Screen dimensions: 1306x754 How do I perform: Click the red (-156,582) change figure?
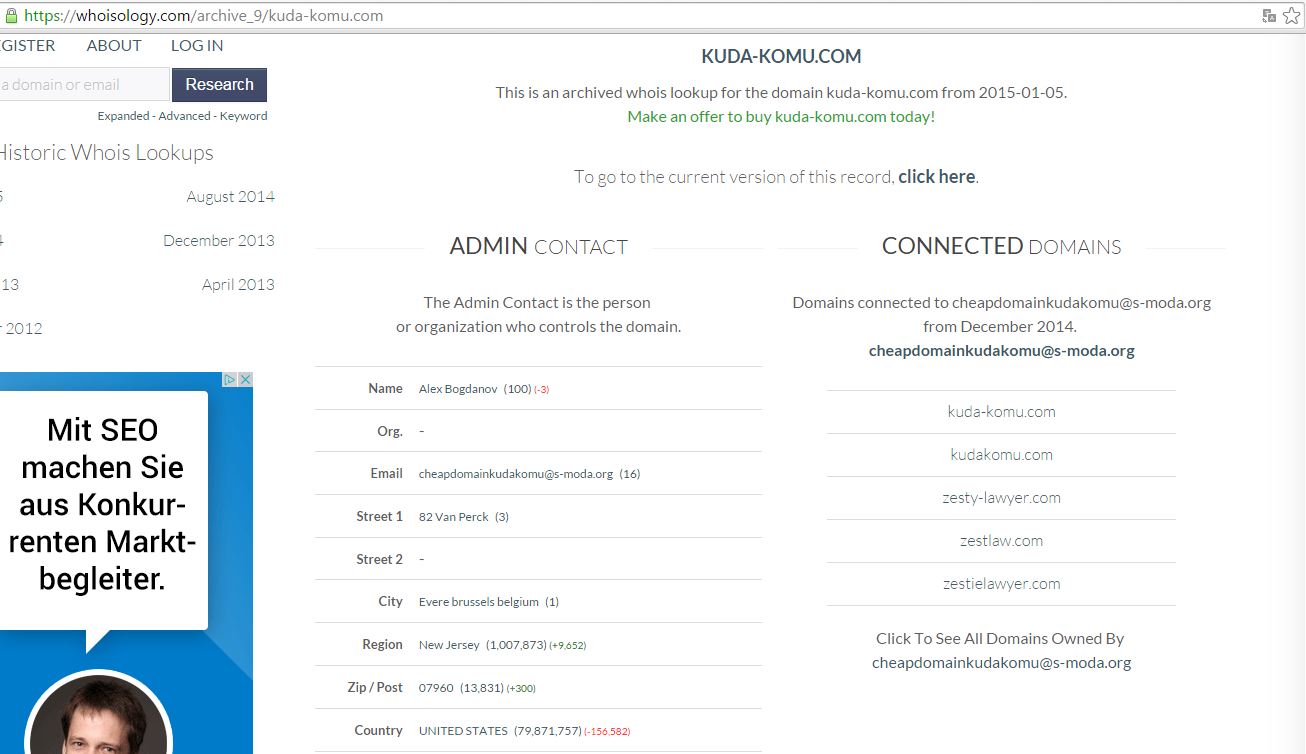607,732
